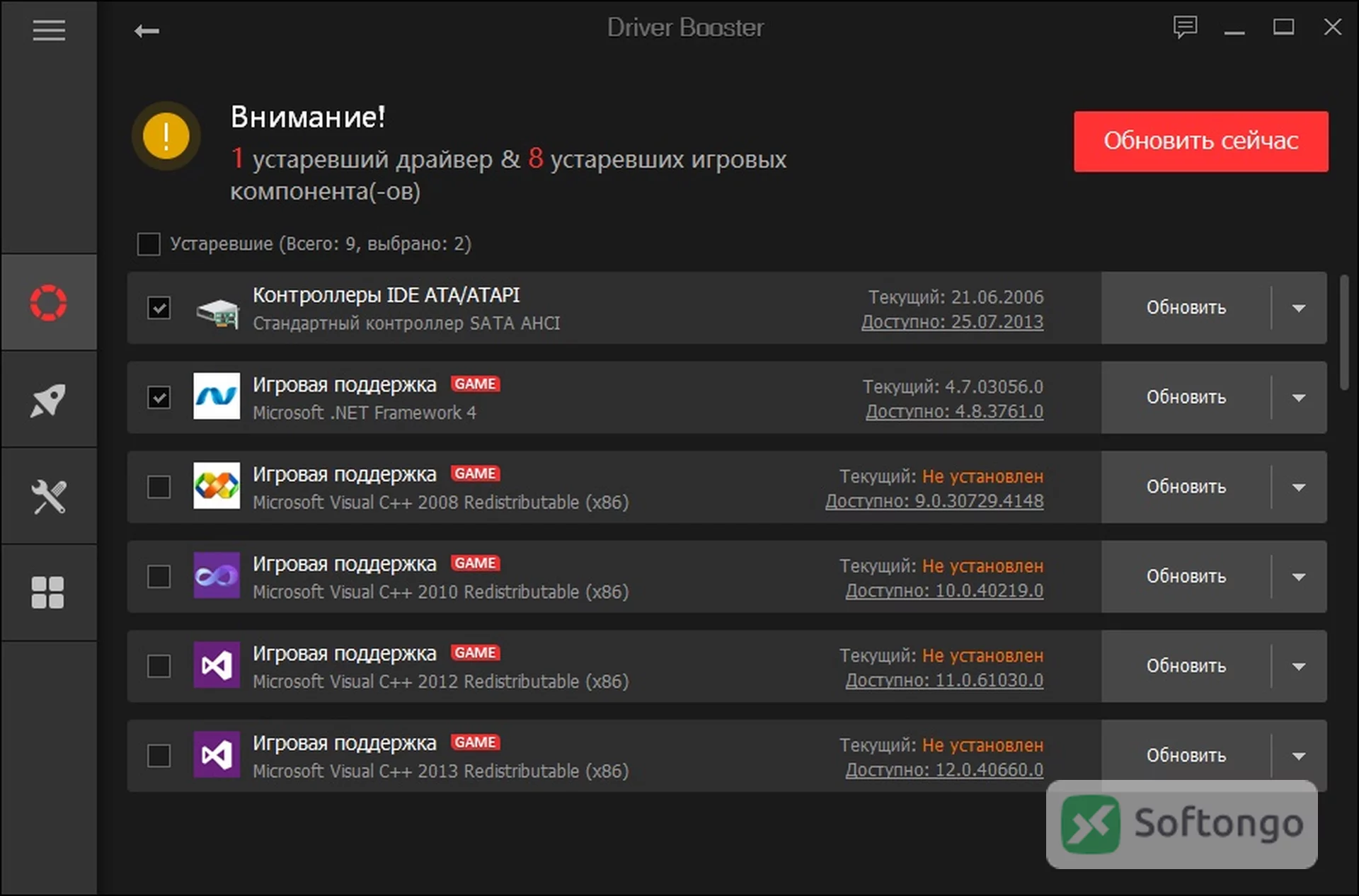This screenshot has width=1359, height=896.
Task: Click the .NET Framework 4 icon
Action: 217,396
